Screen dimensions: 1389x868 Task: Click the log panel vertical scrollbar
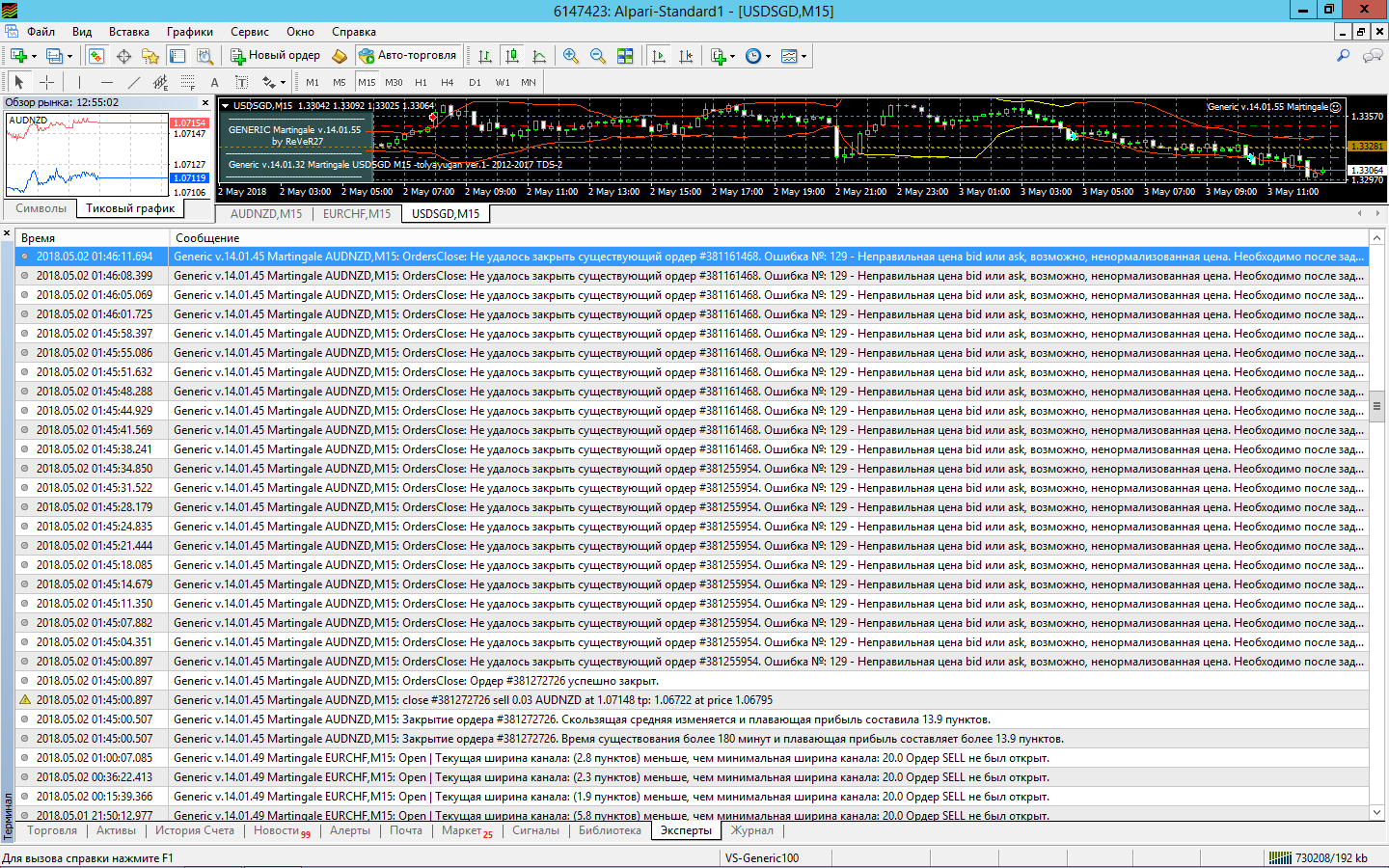tap(1377, 525)
